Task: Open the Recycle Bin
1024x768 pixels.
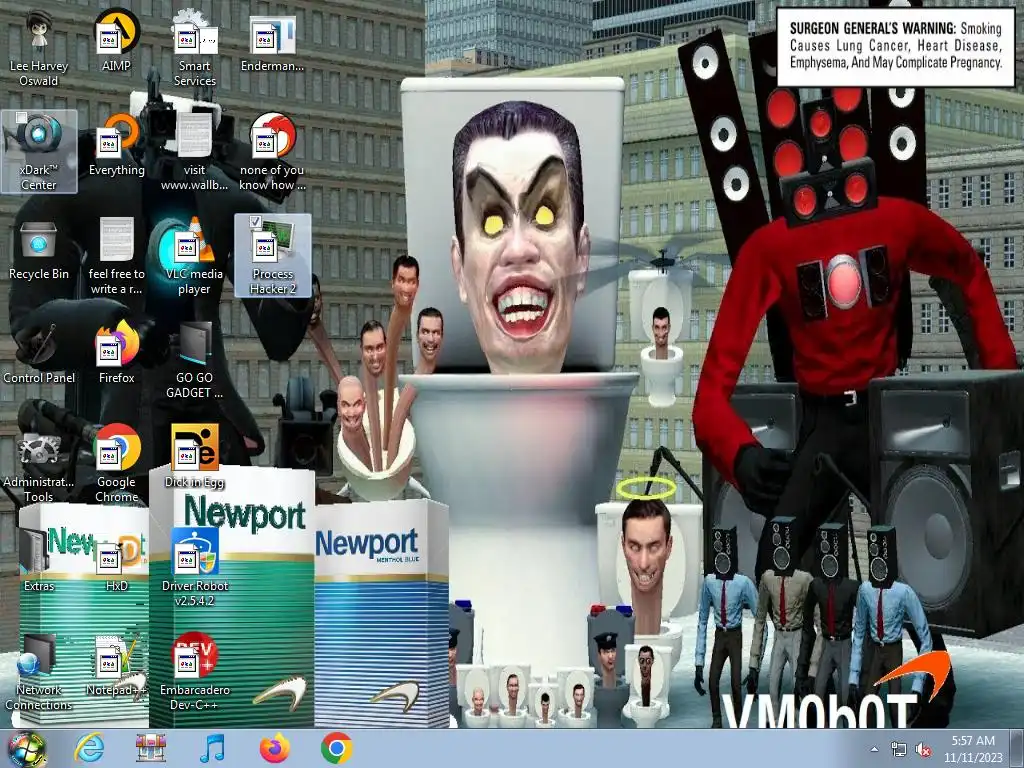Action: pyautogui.click(x=39, y=249)
